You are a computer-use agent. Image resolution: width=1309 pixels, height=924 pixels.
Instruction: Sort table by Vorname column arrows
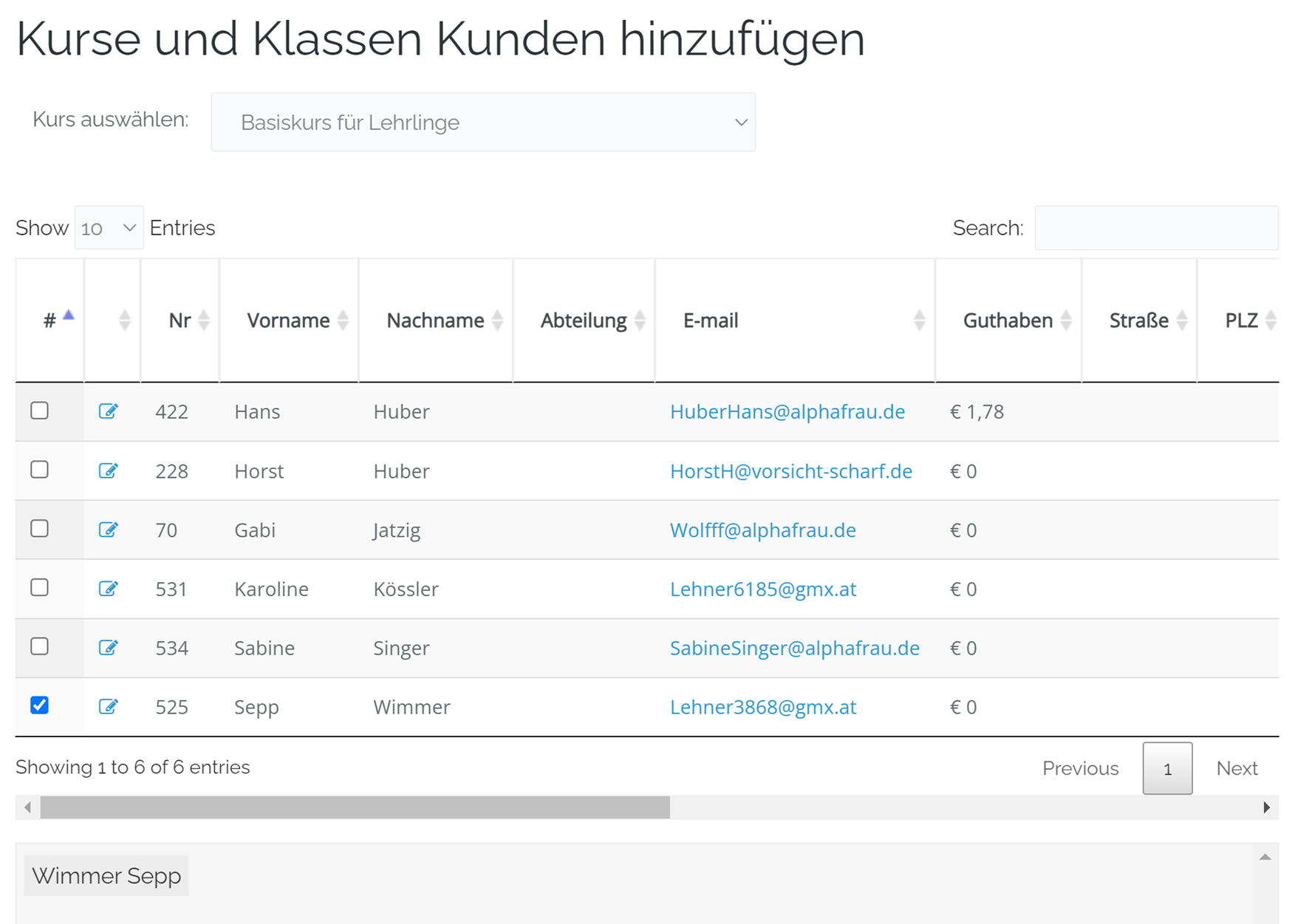[x=343, y=321]
